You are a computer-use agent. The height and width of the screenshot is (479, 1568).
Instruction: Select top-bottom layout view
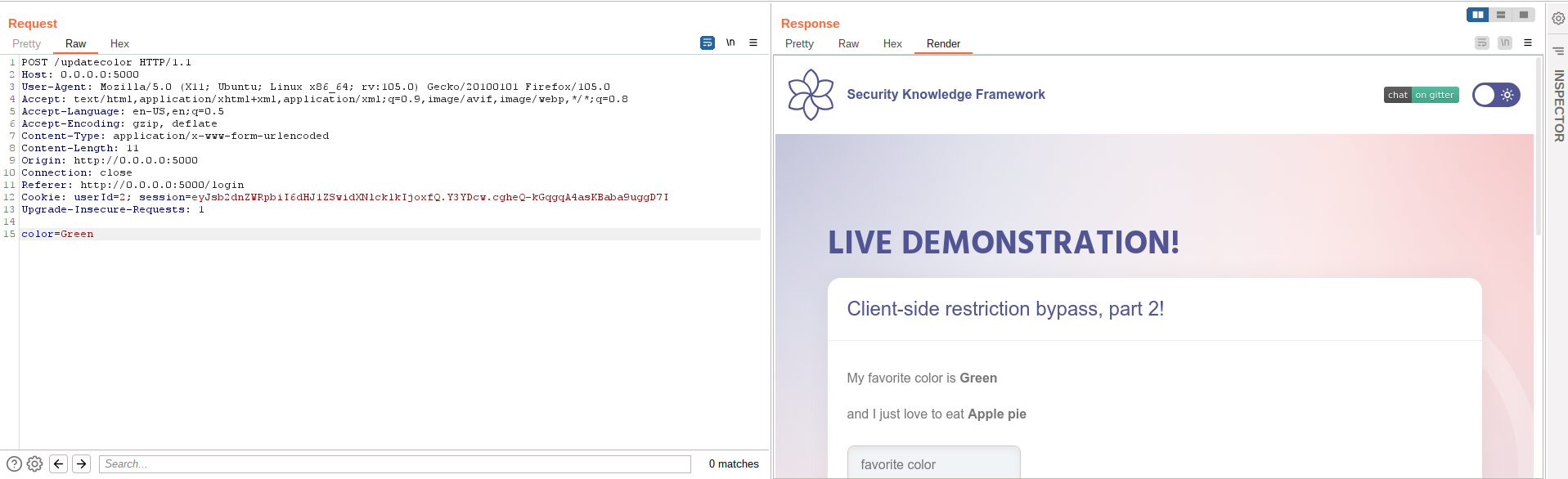point(1501,15)
